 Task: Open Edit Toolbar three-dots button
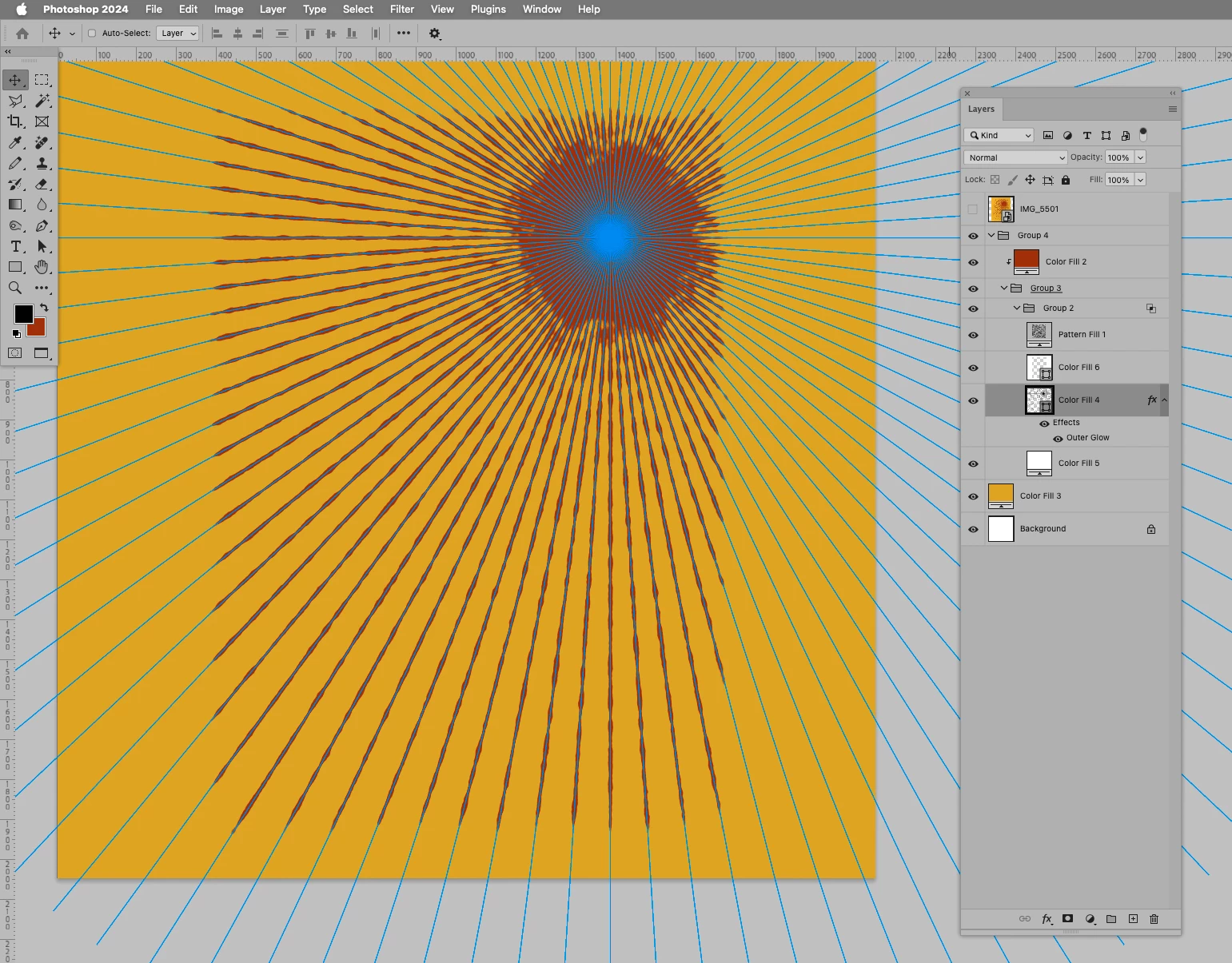pyautogui.click(x=42, y=288)
